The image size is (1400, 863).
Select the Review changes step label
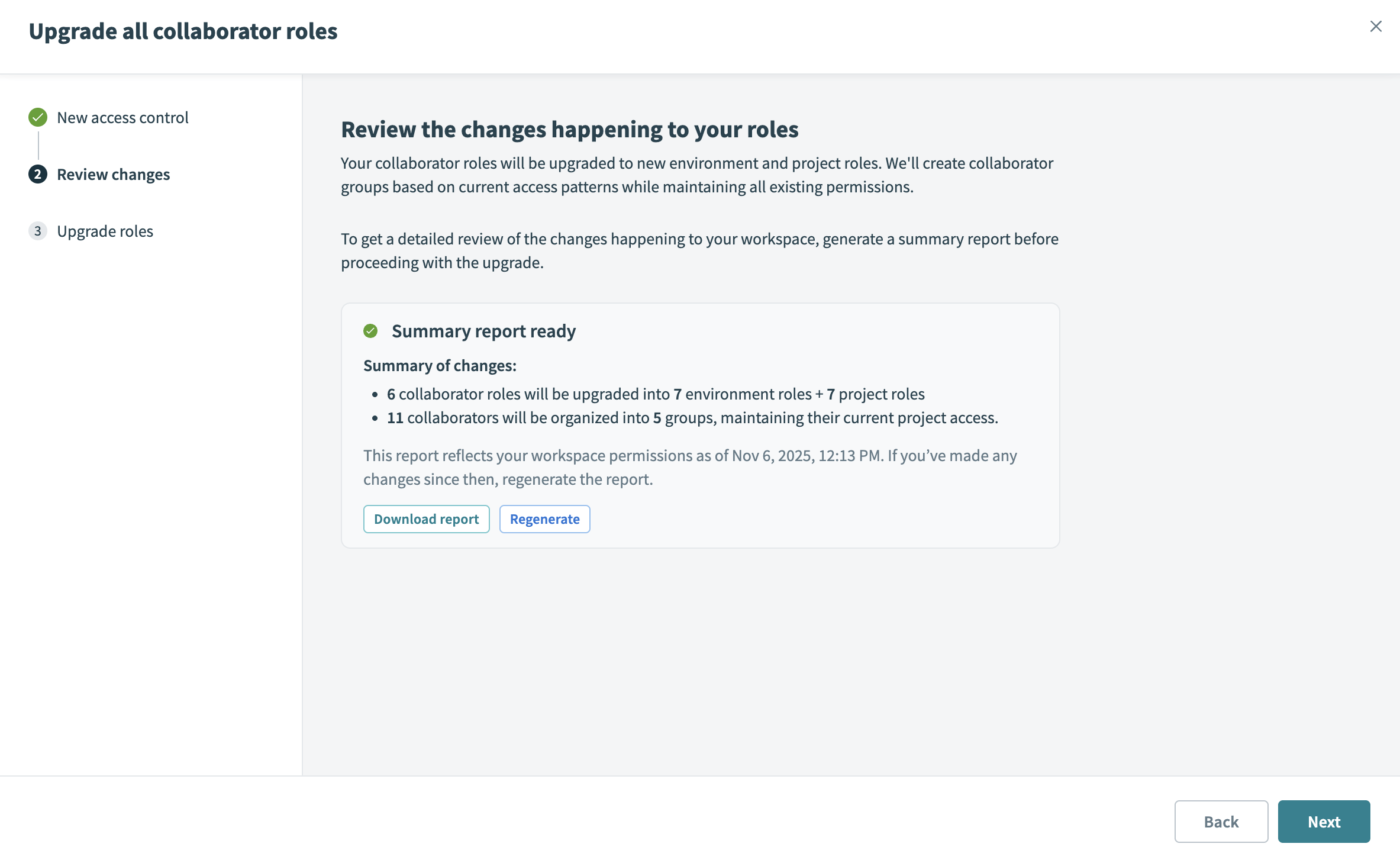113,174
